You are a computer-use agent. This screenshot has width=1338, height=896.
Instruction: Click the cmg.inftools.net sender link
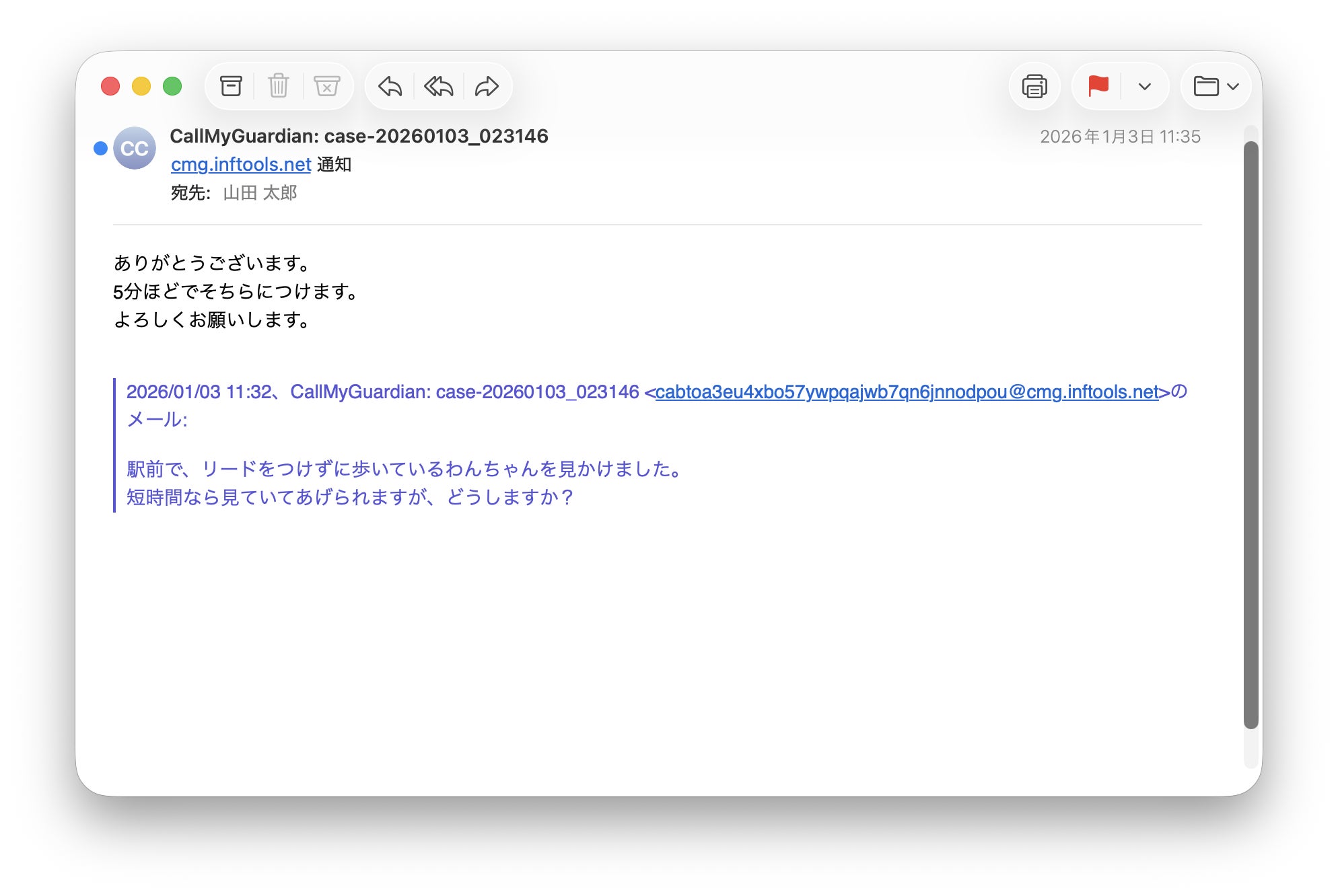pos(241,164)
